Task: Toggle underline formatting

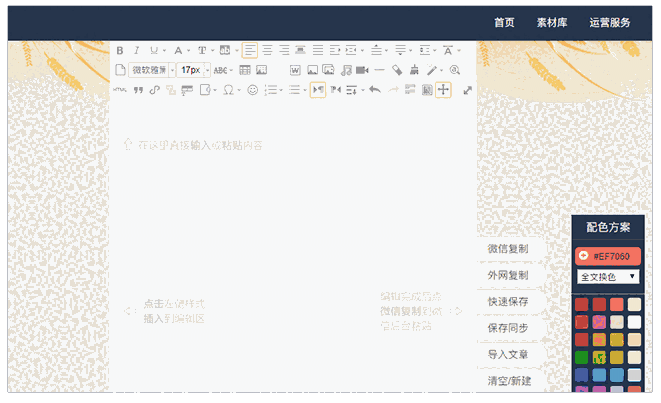Action: click(154, 51)
